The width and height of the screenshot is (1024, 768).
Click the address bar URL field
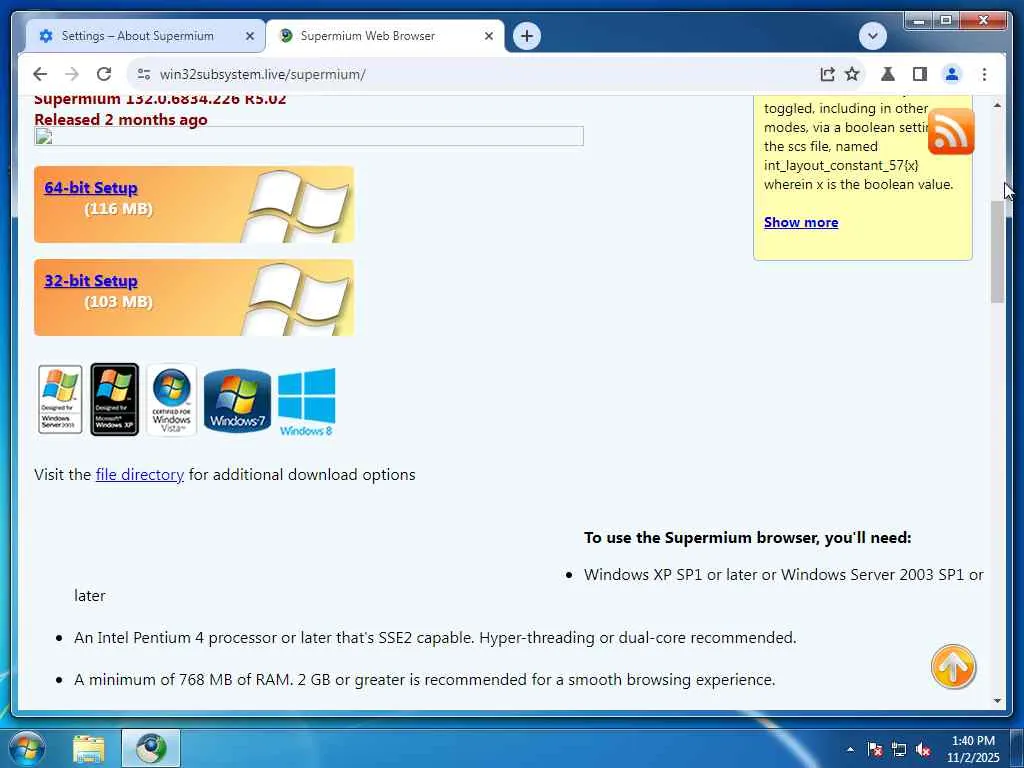483,74
